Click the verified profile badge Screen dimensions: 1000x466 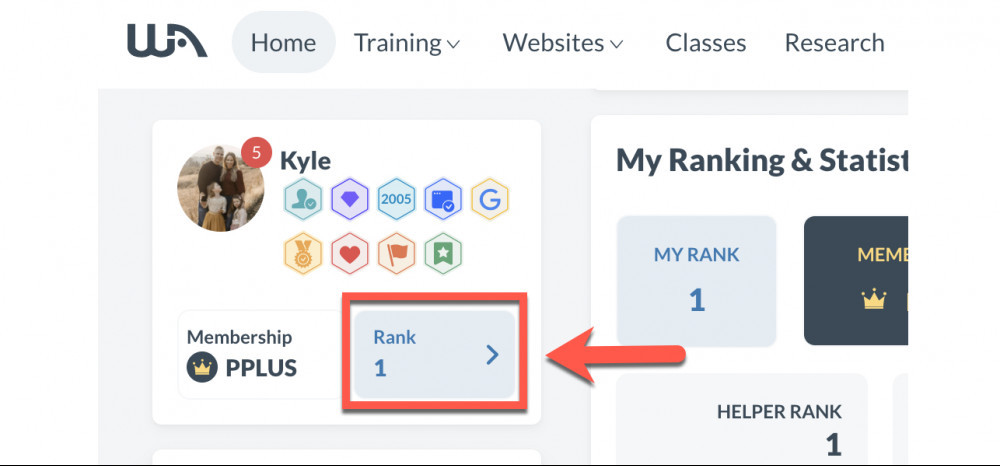[302, 199]
